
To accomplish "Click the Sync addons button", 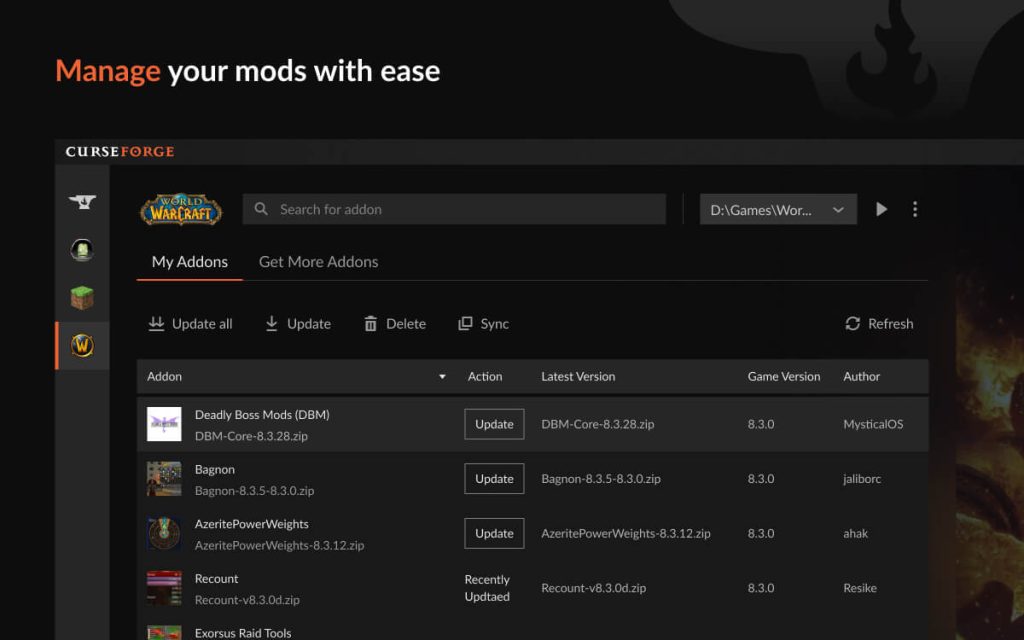I will point(483,324).
